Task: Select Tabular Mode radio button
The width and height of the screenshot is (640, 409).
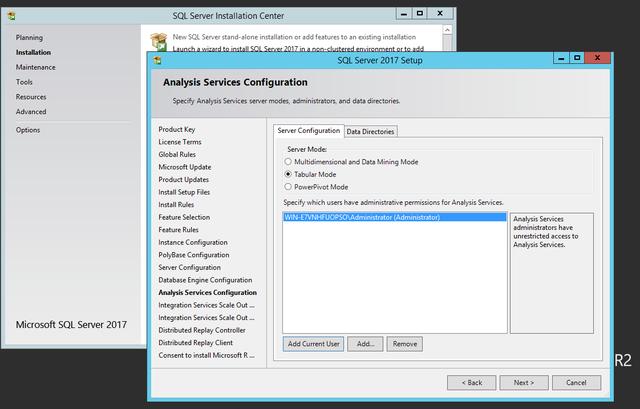Action: pyautogui.click(x=288, y=174)
